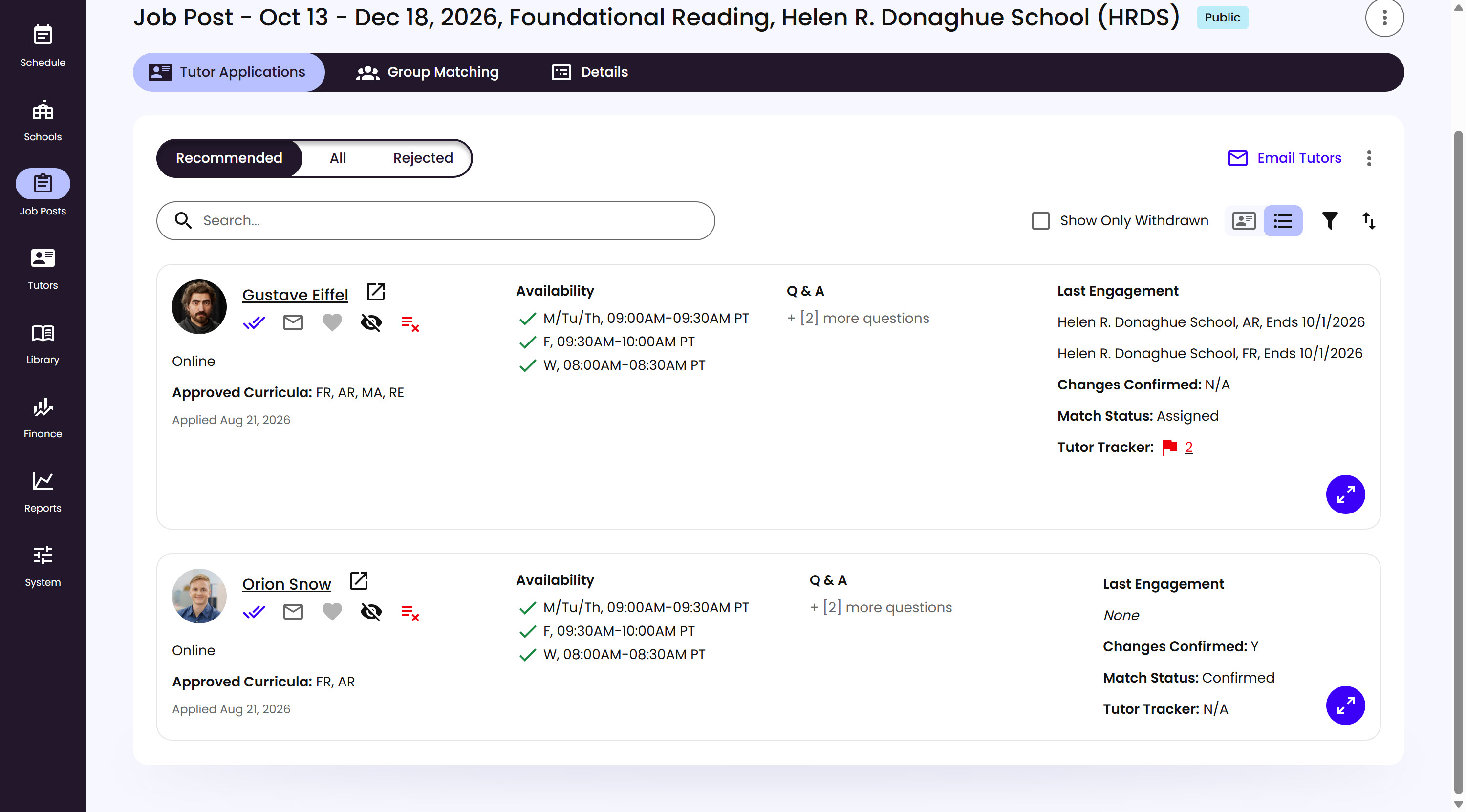Reject Orion Snow with red remove icon
This screenshot has width=1466, height=812.
coord(410,613)
